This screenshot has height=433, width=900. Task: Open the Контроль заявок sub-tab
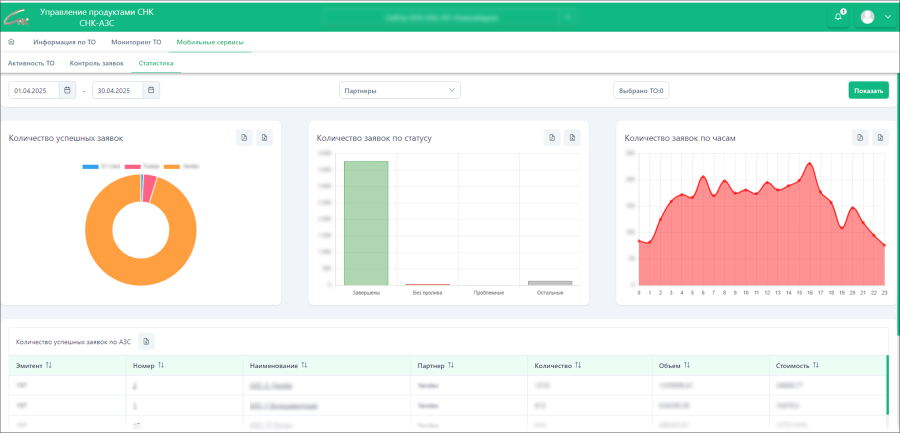(97, 63)
